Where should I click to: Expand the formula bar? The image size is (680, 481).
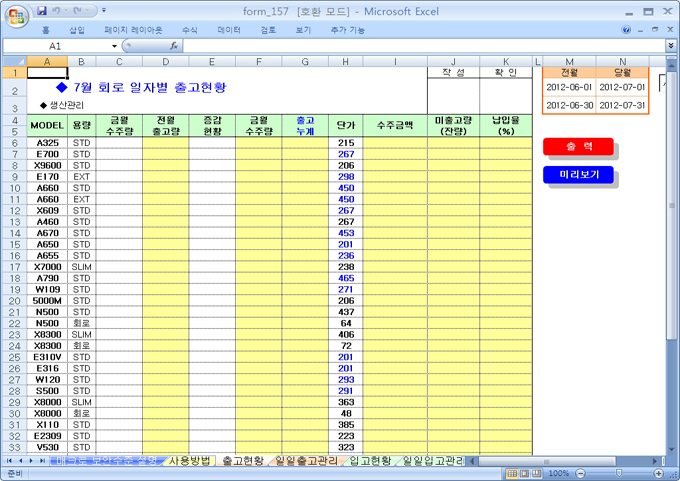click(670, 46)
